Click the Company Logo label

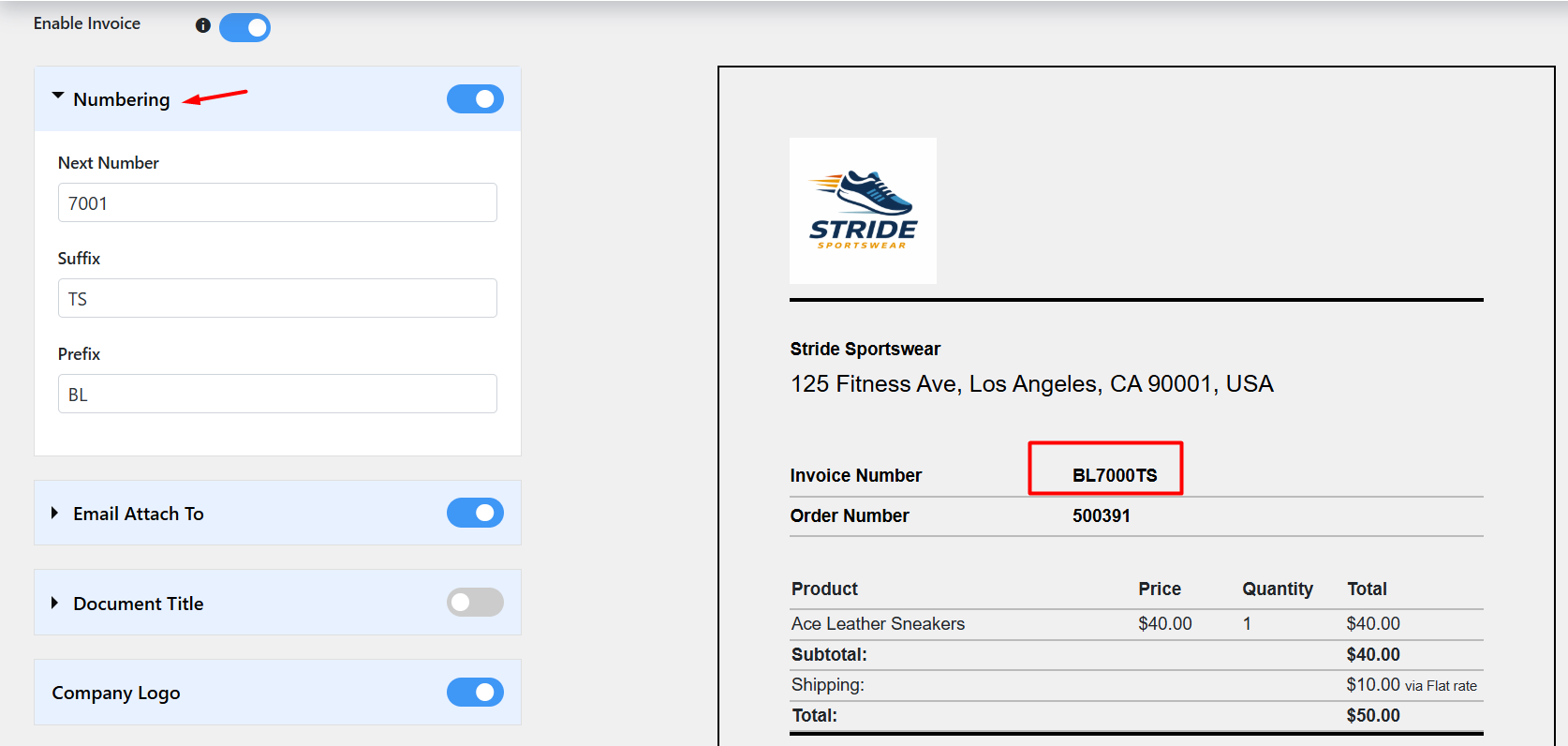click(116, 693)
